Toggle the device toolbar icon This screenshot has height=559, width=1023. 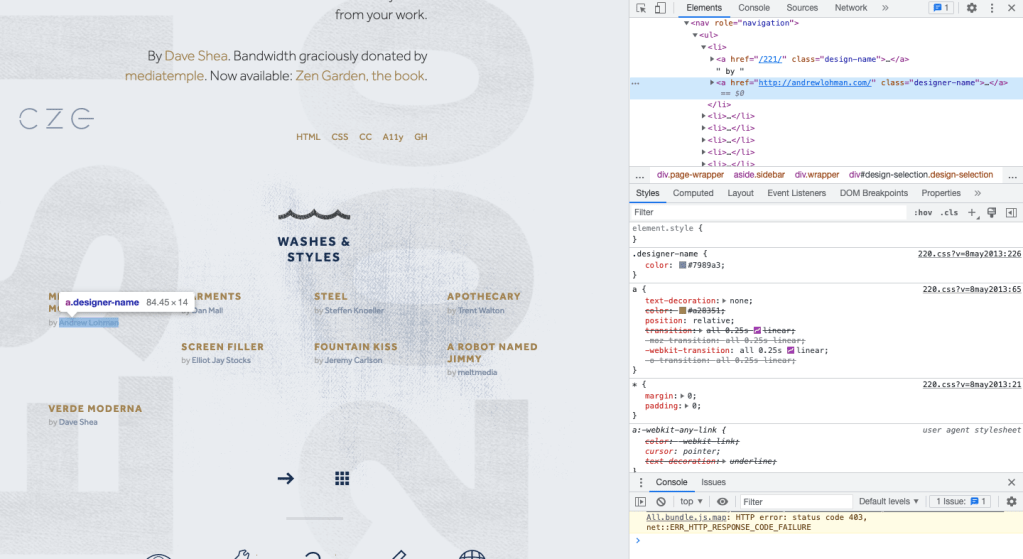coord(660,8)
